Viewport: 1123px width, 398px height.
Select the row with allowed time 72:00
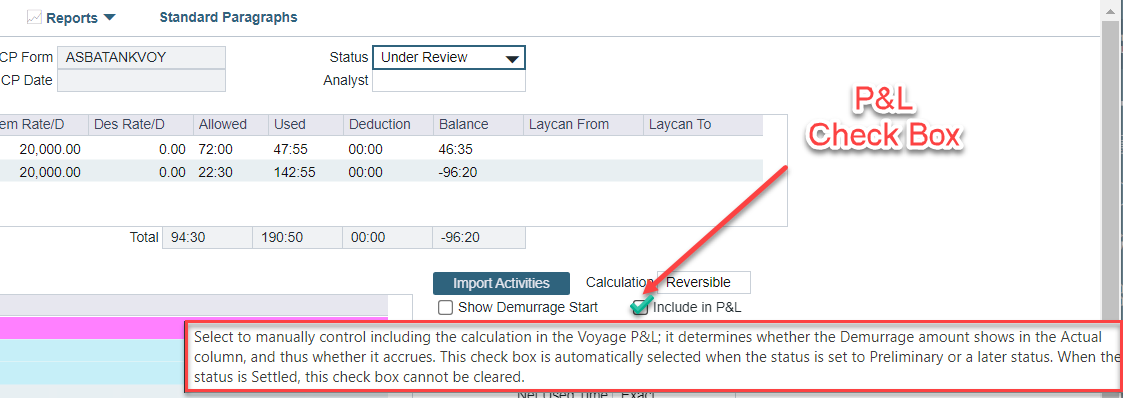point(381,150)
